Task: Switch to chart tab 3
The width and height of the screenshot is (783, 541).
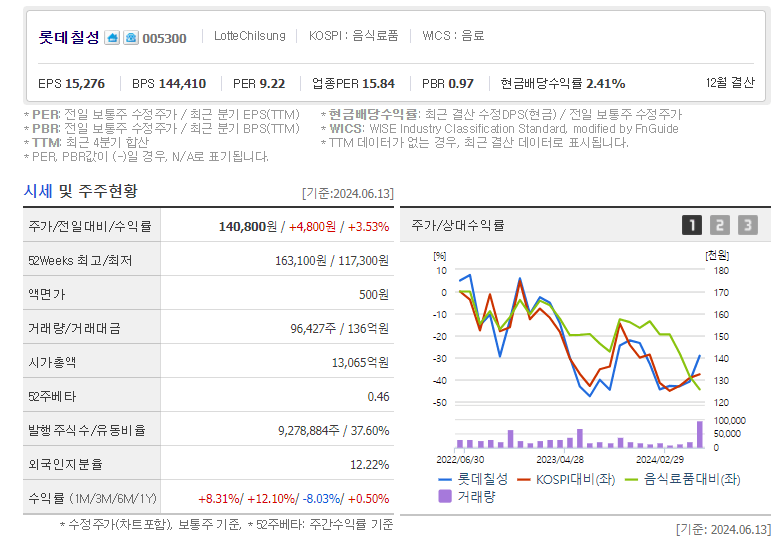Action: [x=748, y=225]
